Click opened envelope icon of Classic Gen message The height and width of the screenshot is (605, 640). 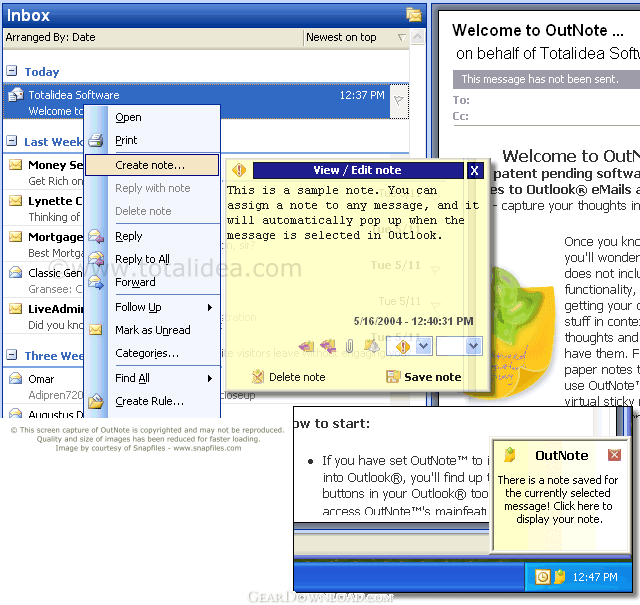pyautogui.click(x=16, y=272)
